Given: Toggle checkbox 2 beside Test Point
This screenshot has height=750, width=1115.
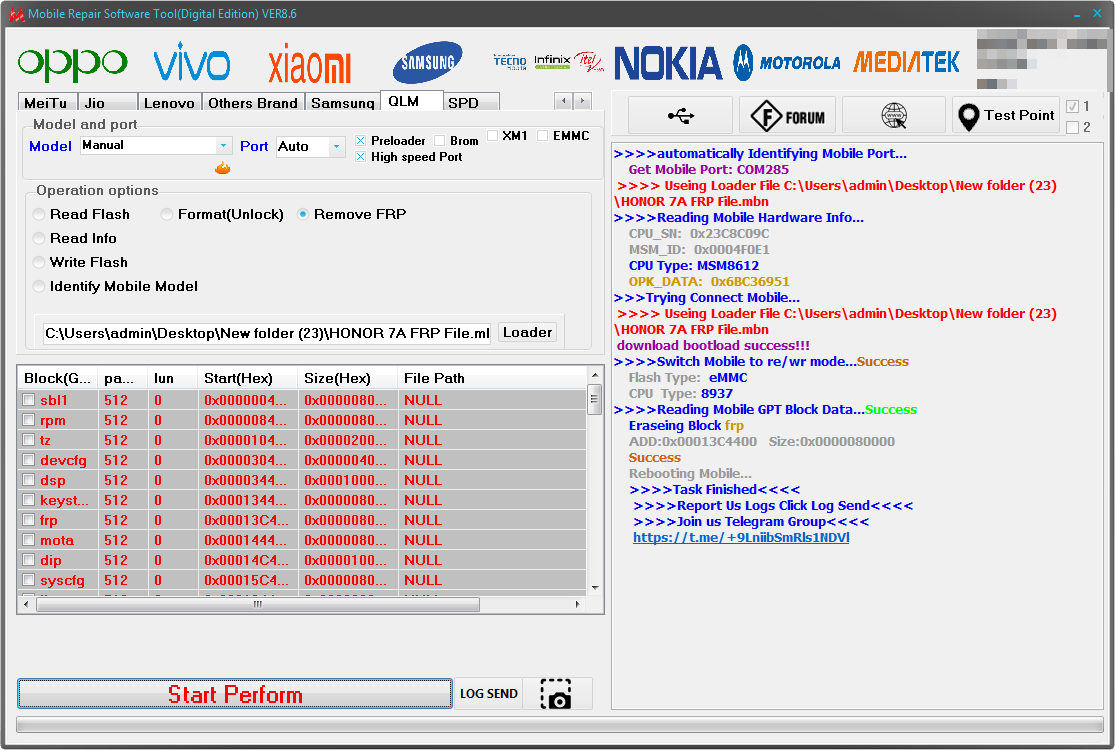Looking at the screenshot, I should pyautogui.click(x=1073, y=127).
